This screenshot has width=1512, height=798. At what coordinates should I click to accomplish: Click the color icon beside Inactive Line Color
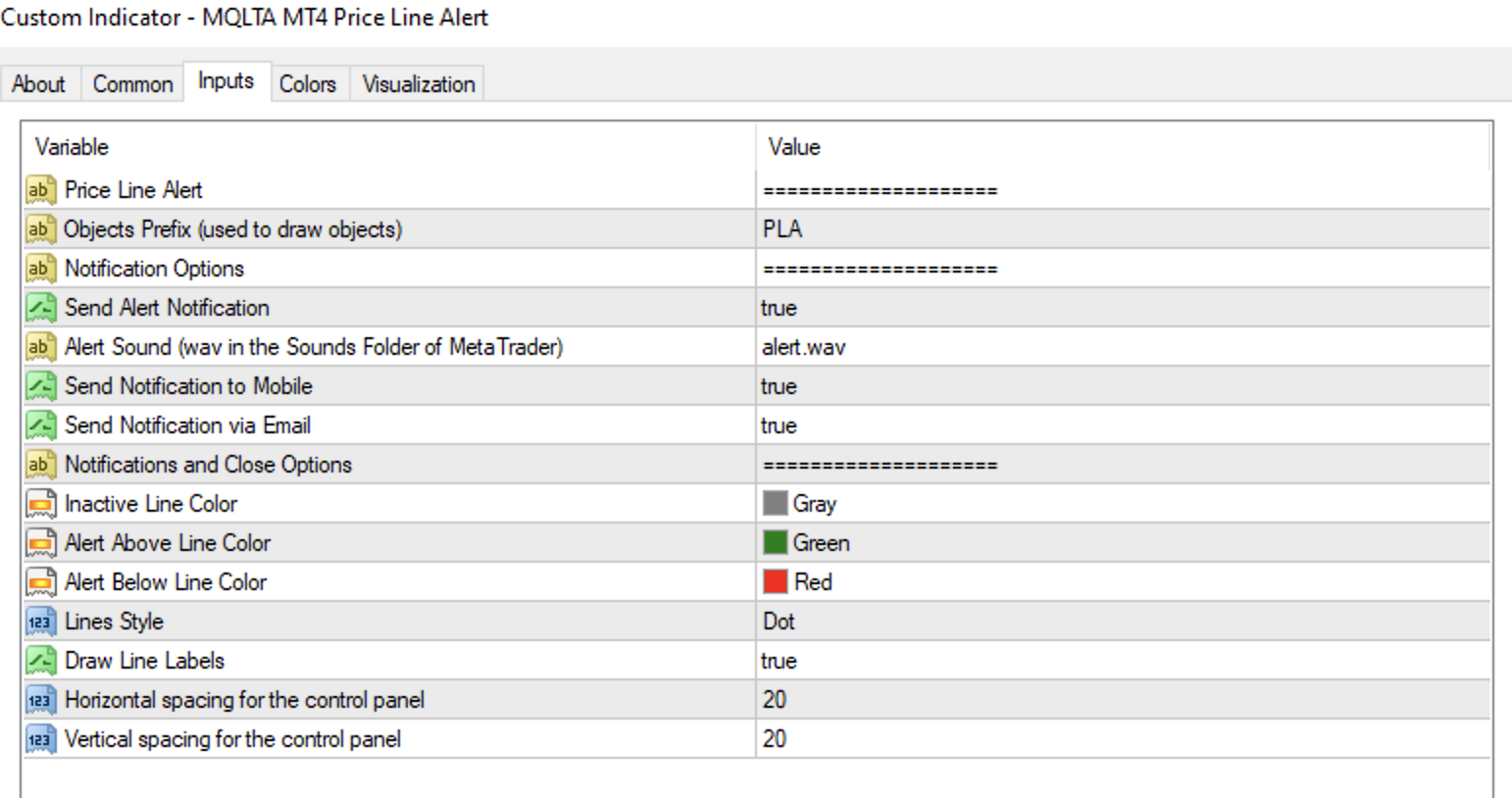[x=40, y=503]
